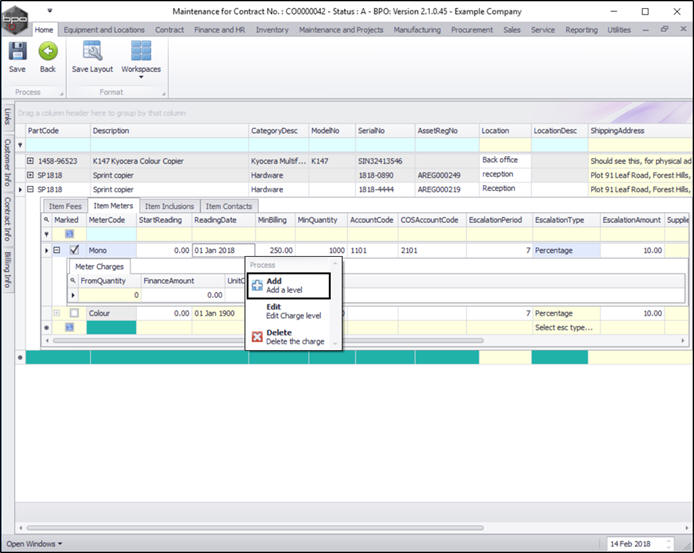Switch to the Item Inclusions tab
Image resolution: width=694 pixels, height=553 pixels.
coord(170,206)
